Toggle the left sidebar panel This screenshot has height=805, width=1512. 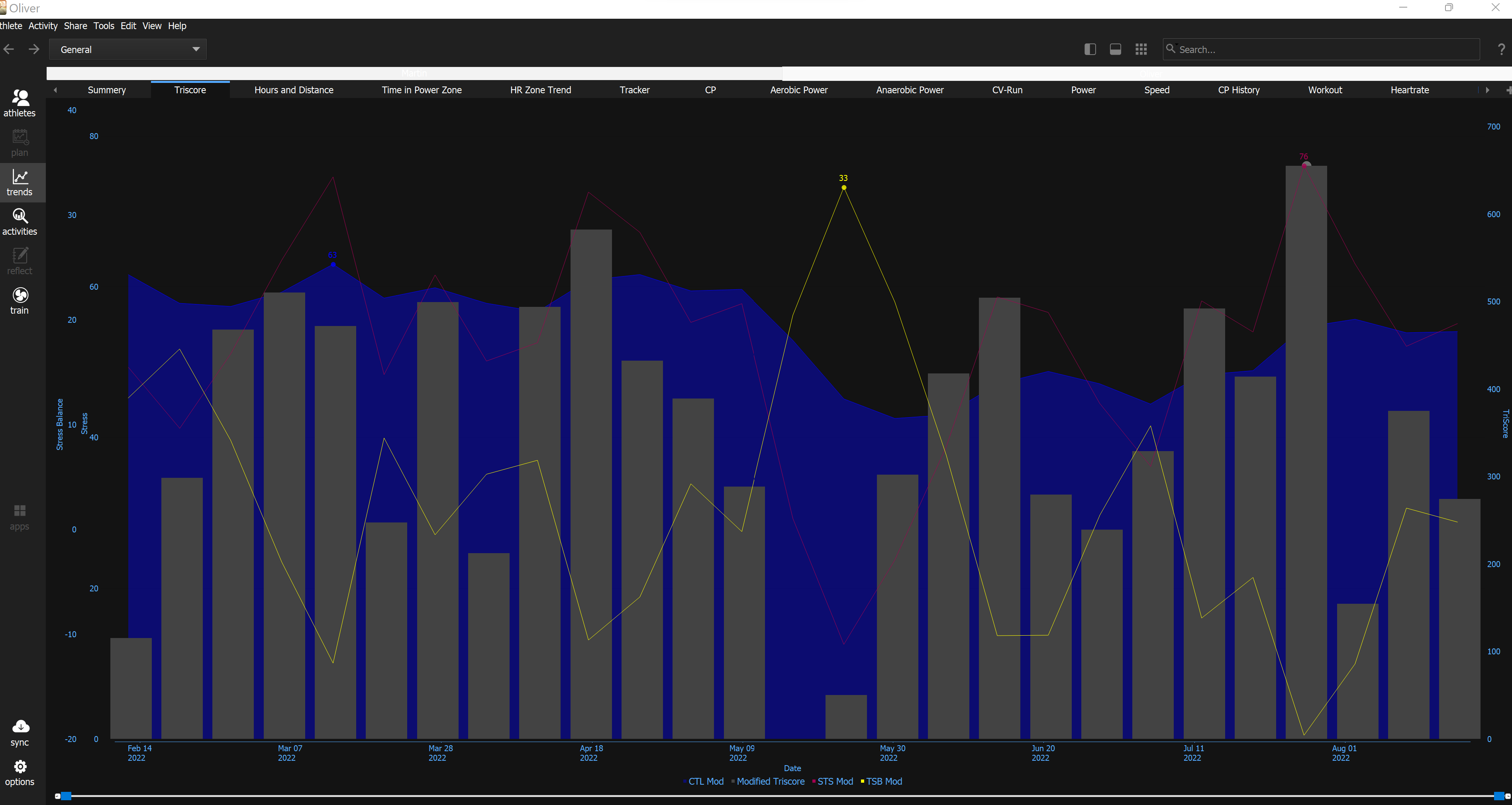click(x=1090, y=49)
